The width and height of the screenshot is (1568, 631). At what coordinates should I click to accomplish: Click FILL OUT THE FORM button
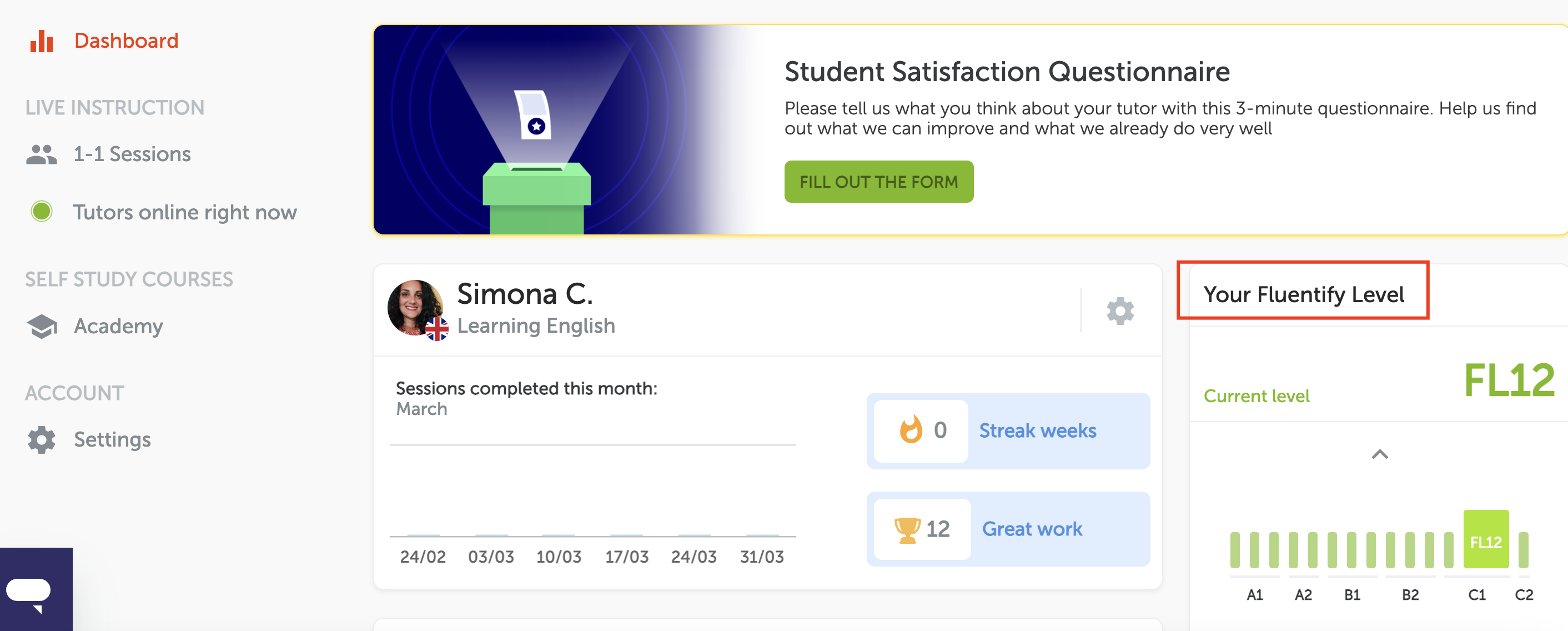point(878,182)
